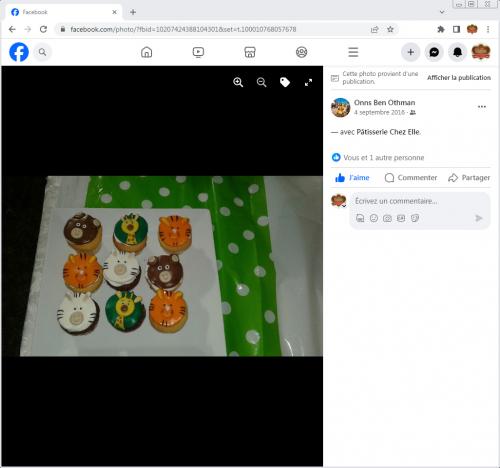
Task: Click the Écrivez un commentaire field
Action: (x=396, y=201)
